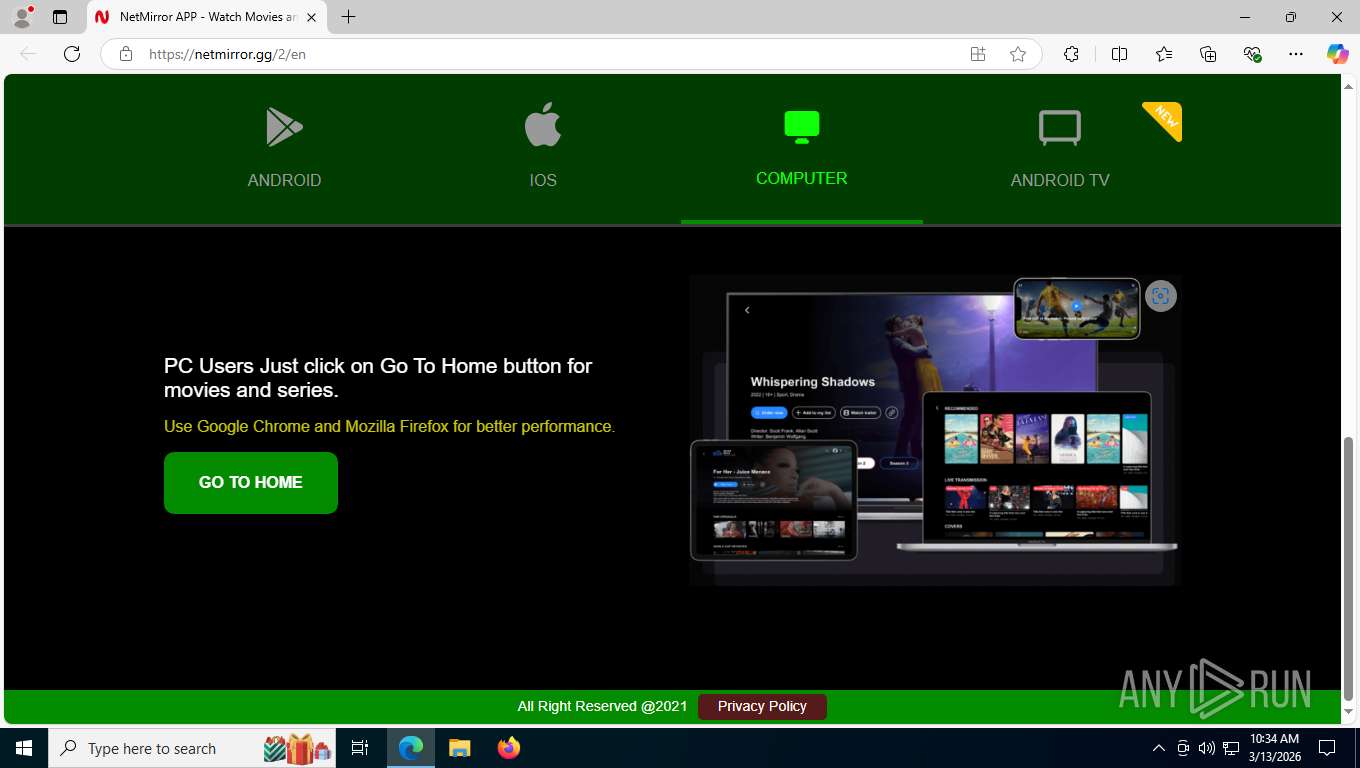The height and width of the screenshot is (768, 1360).
Task: Open split screen view
Action: tap(1120, 54)
